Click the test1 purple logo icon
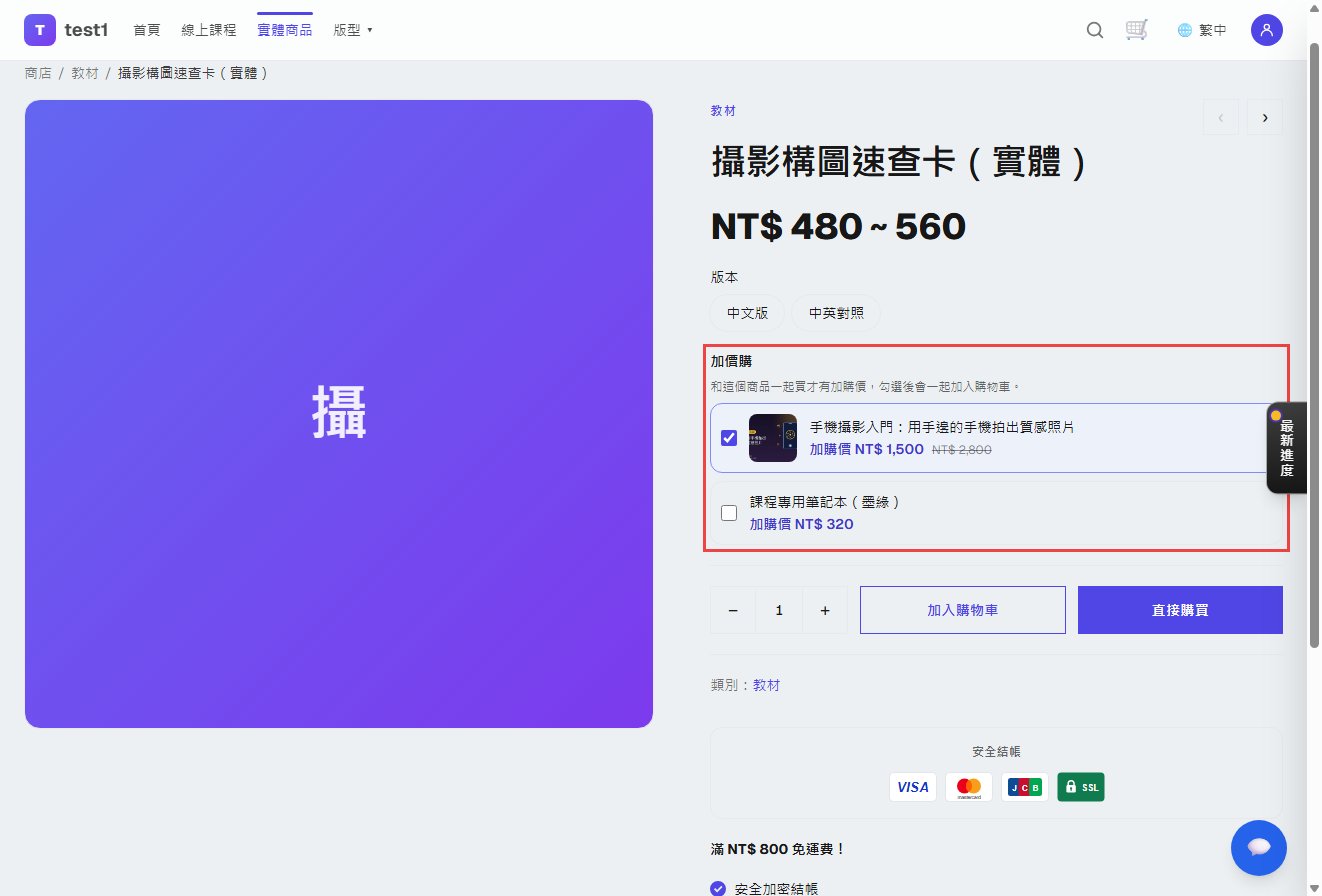Image resolution: width=1322 pixels, height=896 pixels. click(x=40, y=30)
